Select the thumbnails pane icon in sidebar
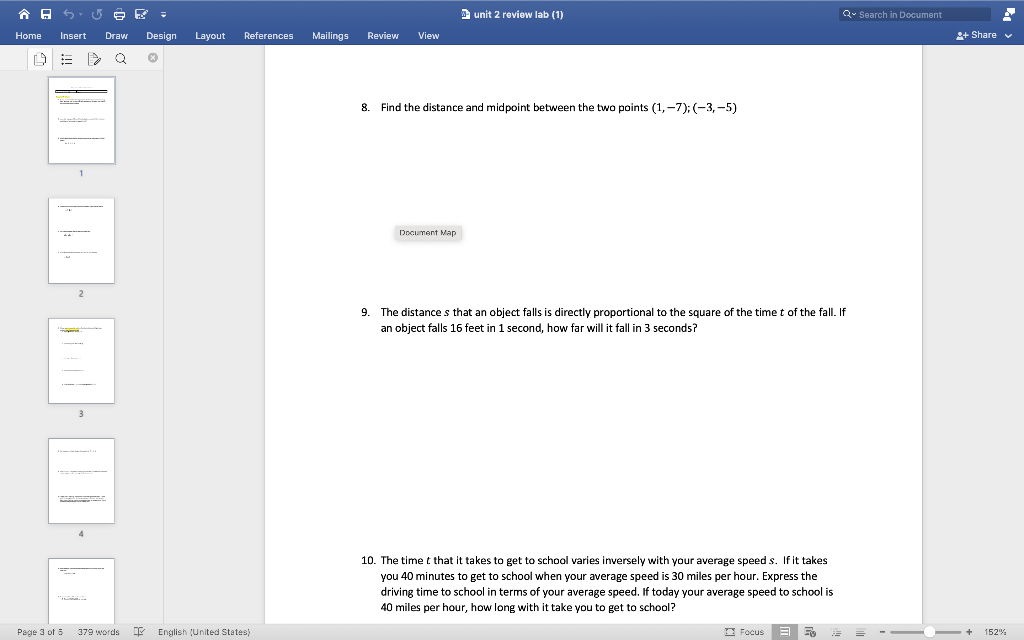This screenshot has width=1024, height=640. [x=40, y=59]
